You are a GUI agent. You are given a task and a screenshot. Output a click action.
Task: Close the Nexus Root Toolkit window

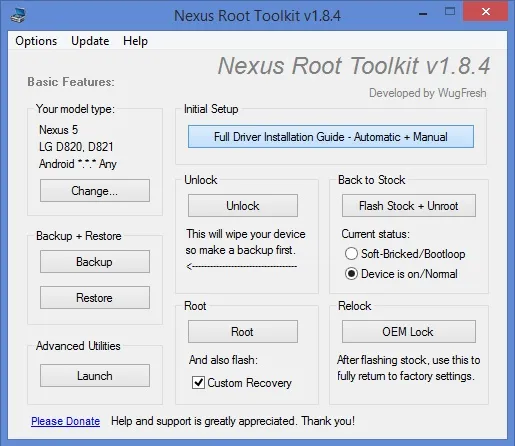point(486,12)
